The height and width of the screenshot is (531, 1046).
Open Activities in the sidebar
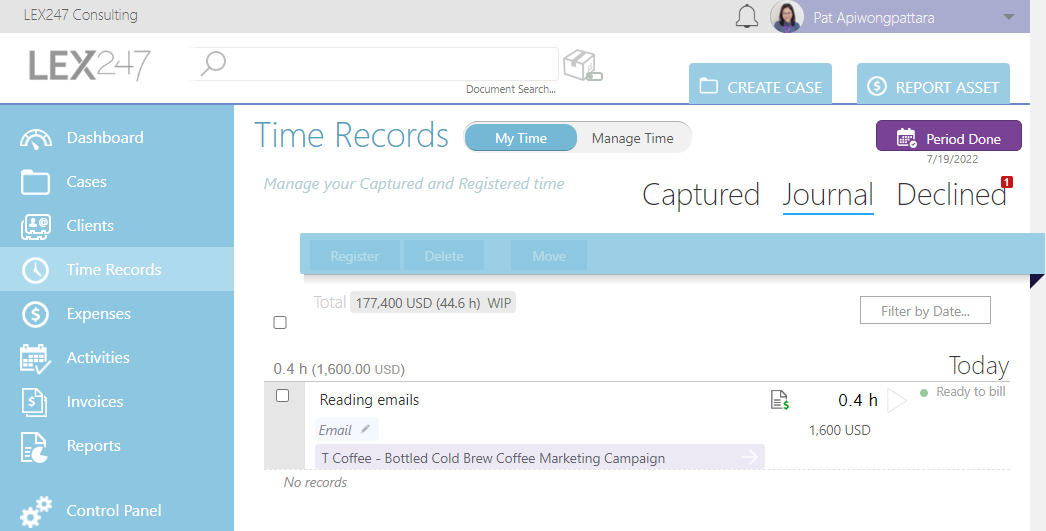point(117,358)
